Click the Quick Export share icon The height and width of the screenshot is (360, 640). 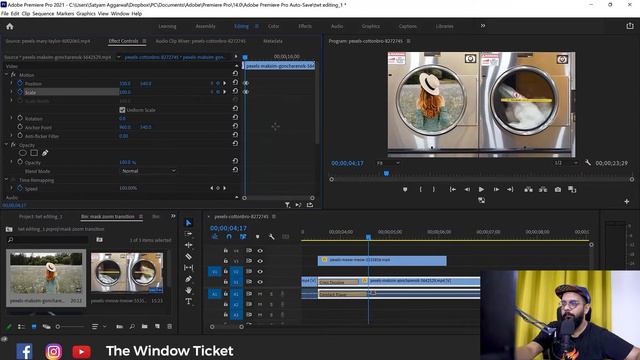click(x=630, y=26)
